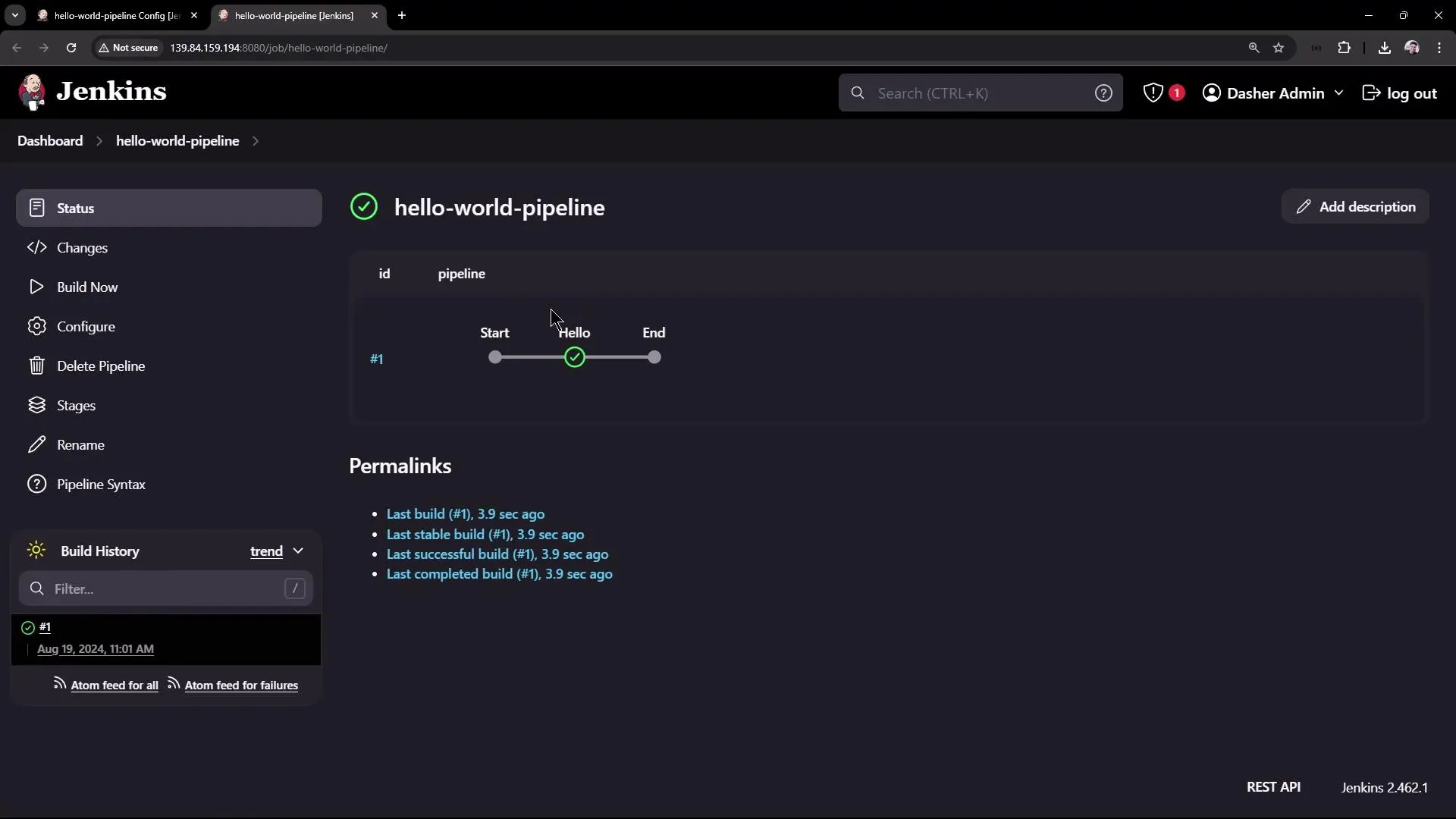Select the Build Now sidebar icon
The height and width of the screenshot is (819, 1456).
tap(36, 287)
